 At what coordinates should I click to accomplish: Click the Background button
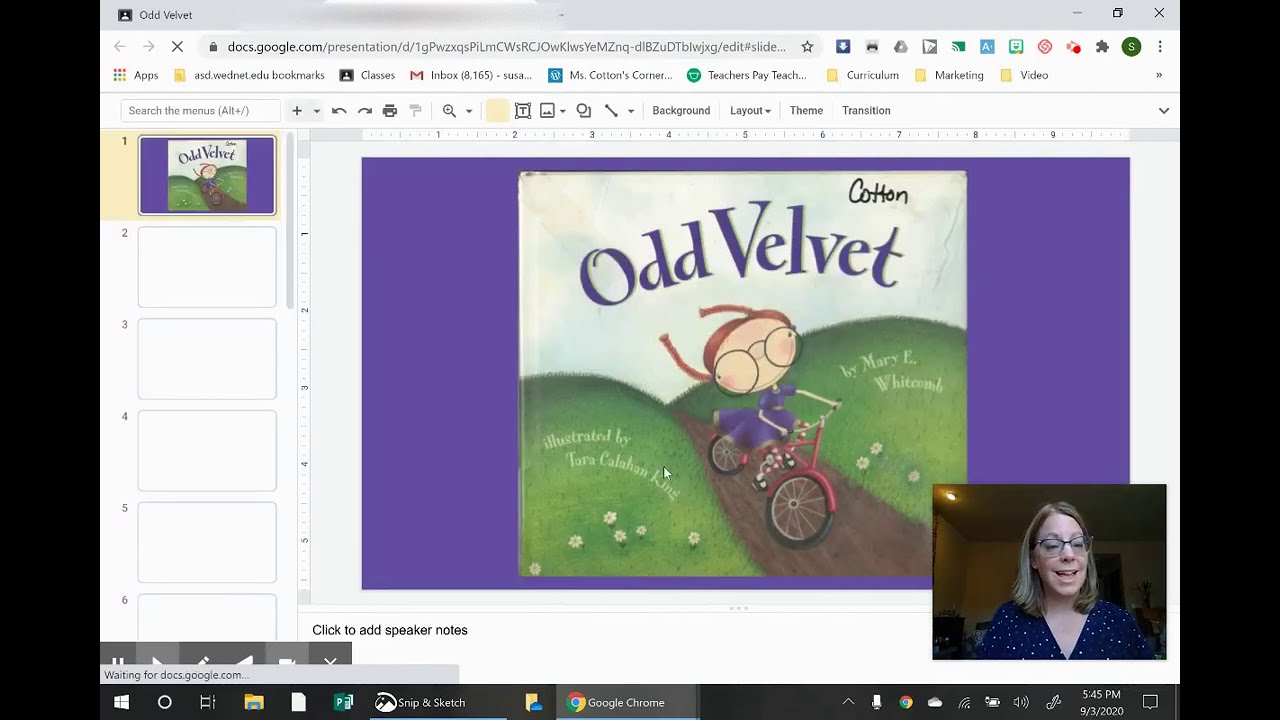pyautogui.click(x=681, y=111)
